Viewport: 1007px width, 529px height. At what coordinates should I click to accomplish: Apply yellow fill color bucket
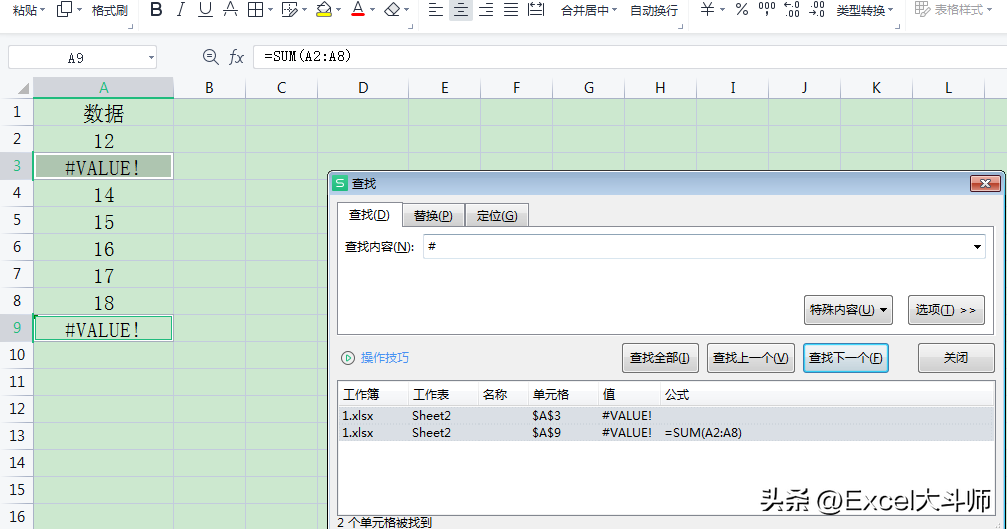(x=324, y=10)
